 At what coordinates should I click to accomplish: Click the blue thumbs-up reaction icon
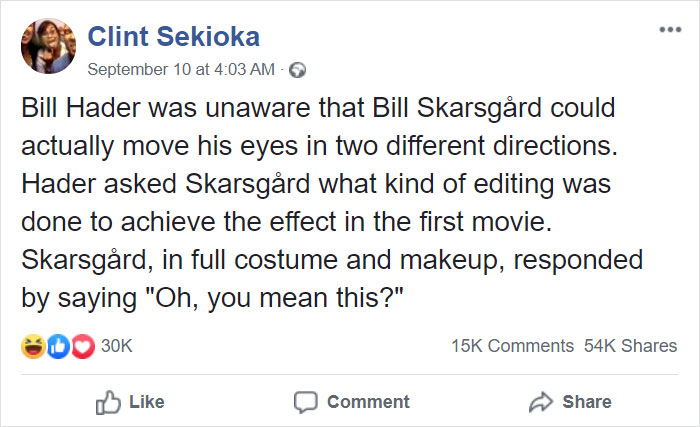coord(57,346)
